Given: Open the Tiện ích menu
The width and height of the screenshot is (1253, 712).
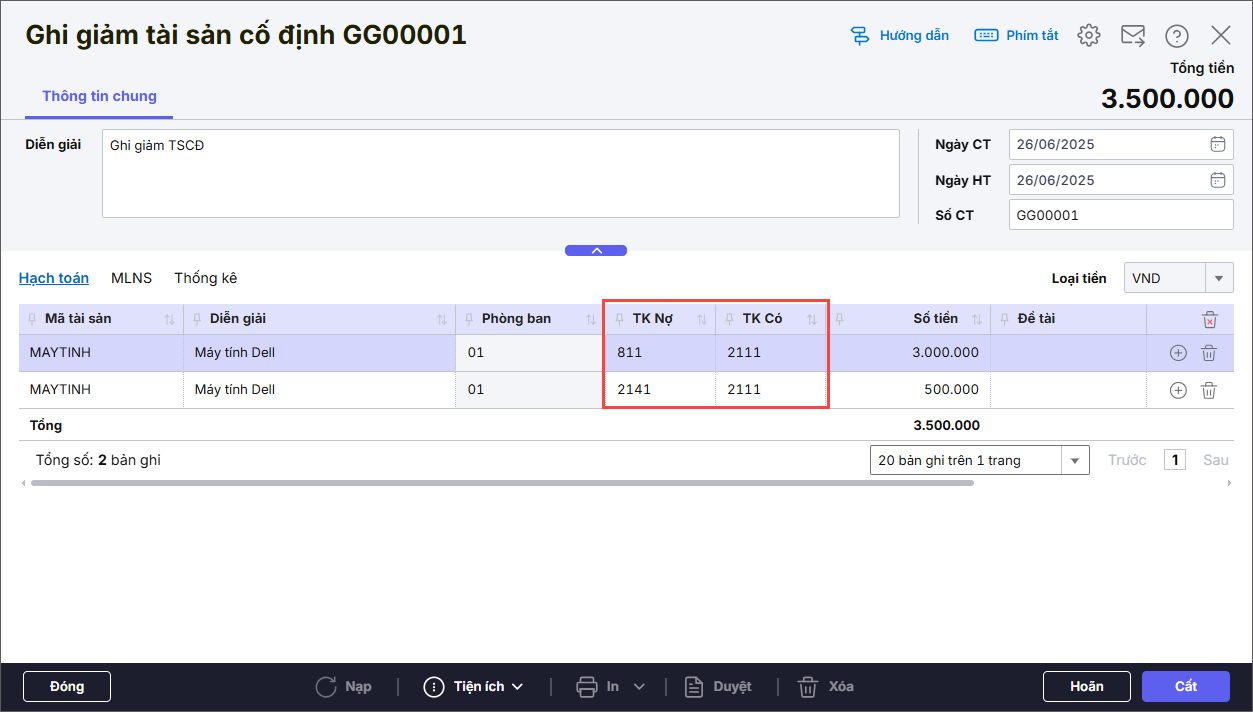Looking at the screenshot, I should pyautogui.click(x=474, y=686).
